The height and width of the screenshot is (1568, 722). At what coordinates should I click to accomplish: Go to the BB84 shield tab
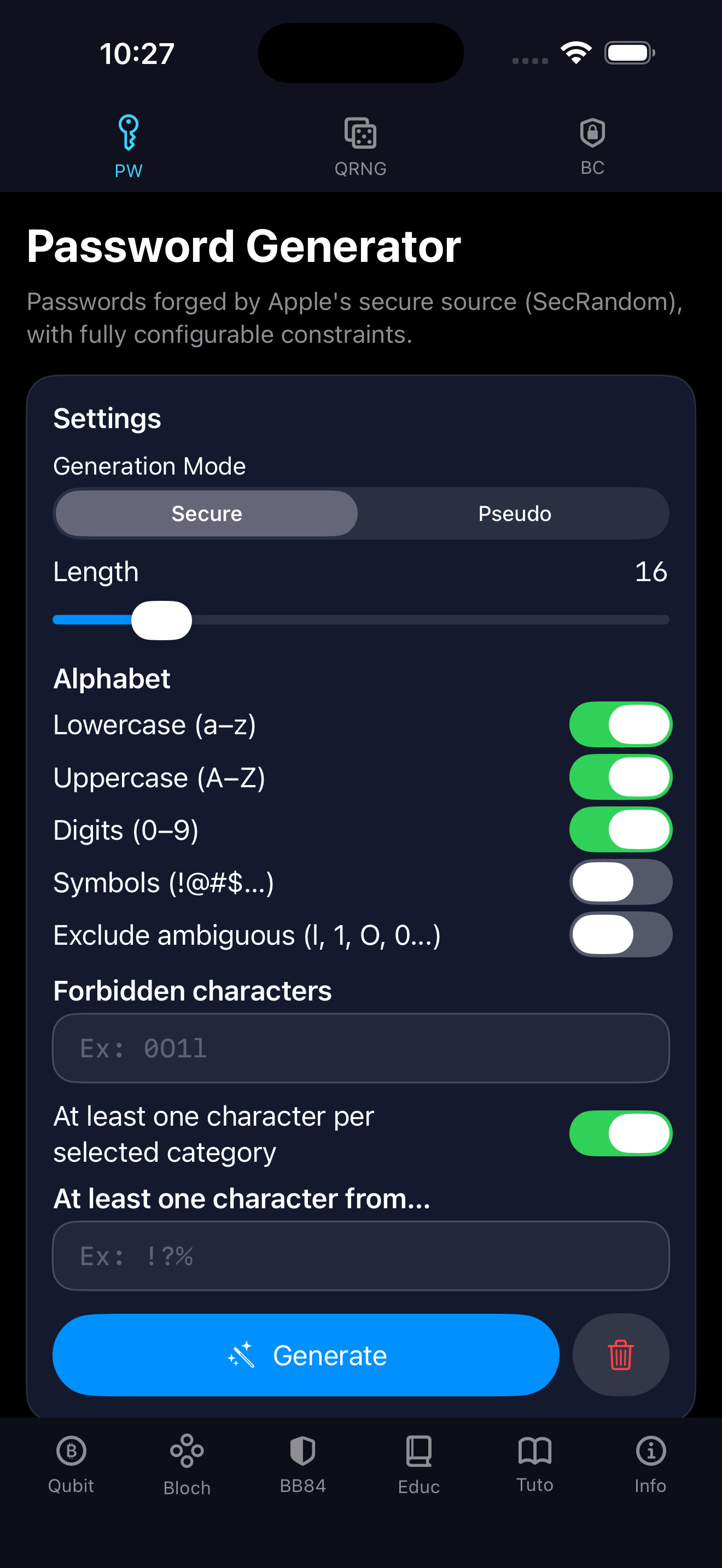(x=302, y=1451)
